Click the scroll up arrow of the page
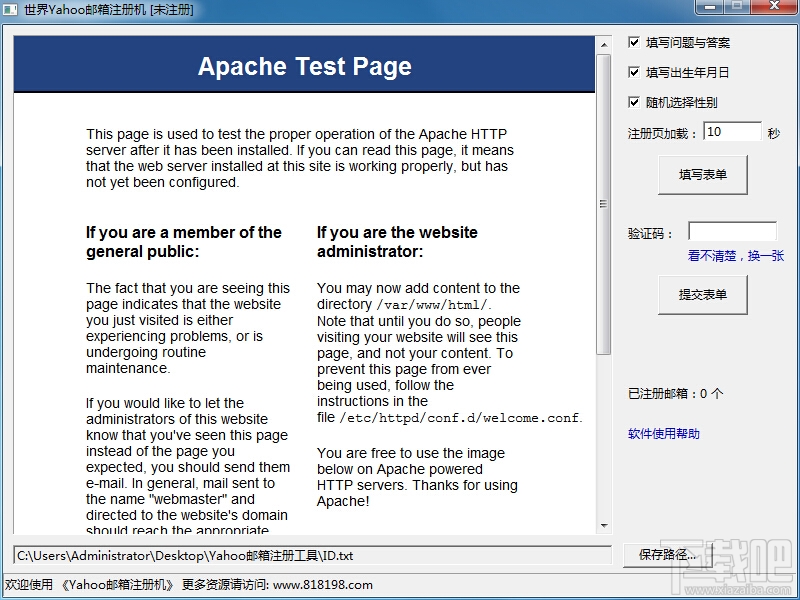Screen dimensions: 800x600 [x=604, y=45]
